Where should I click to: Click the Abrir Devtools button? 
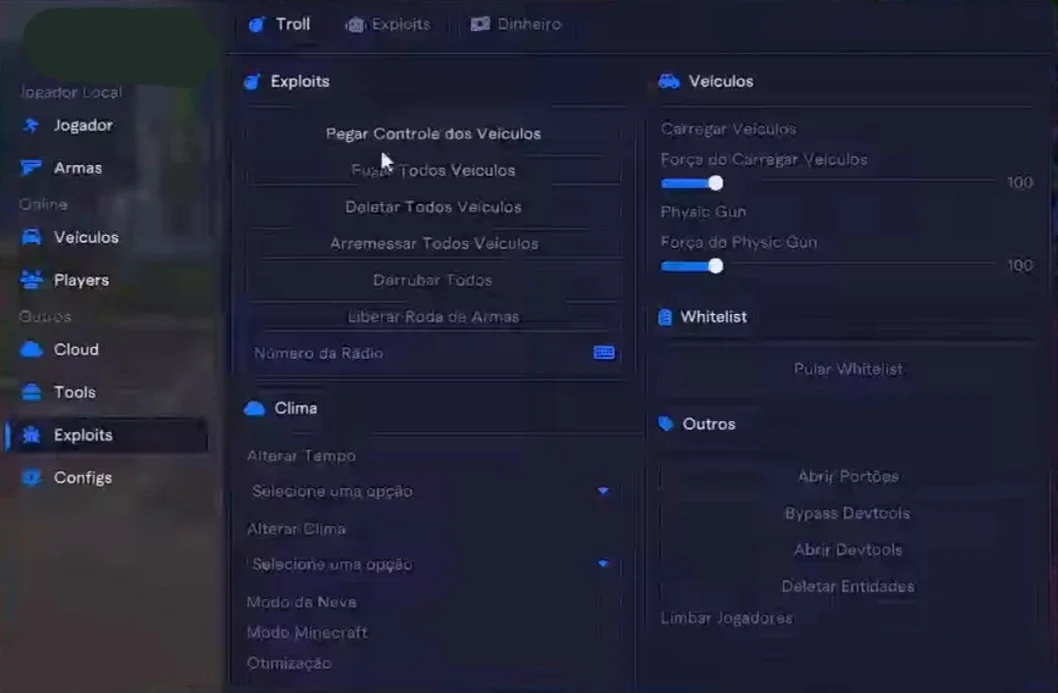point(847,549)
